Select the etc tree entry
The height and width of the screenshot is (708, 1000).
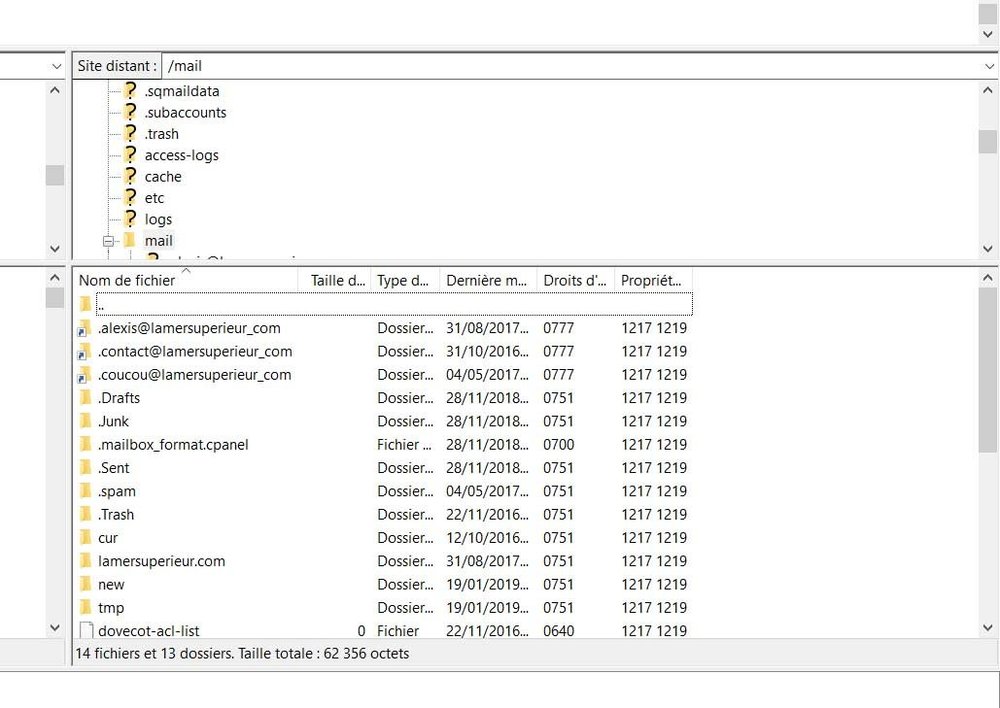click(x=154, y=198)
